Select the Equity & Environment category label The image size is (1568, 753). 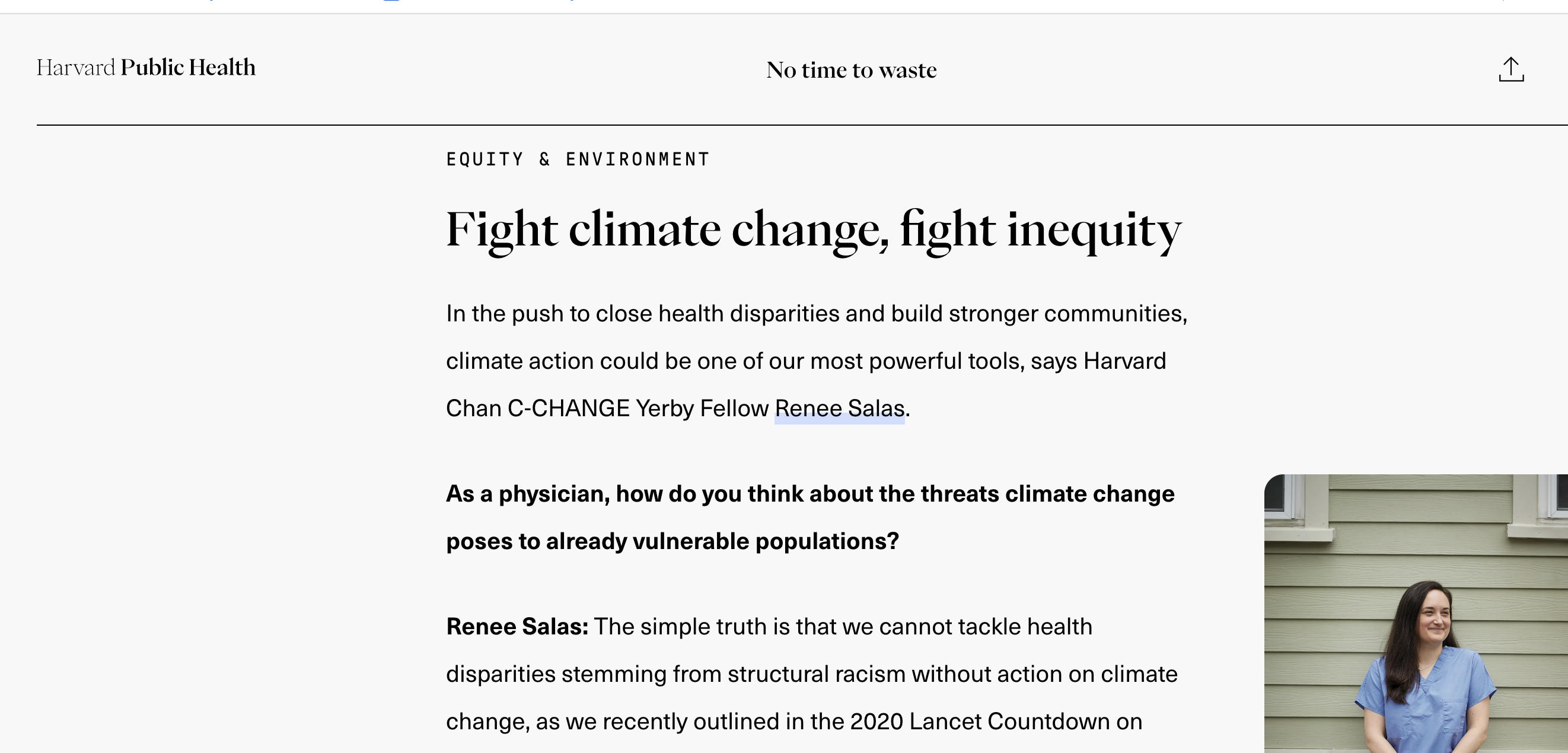click(578, 159)
